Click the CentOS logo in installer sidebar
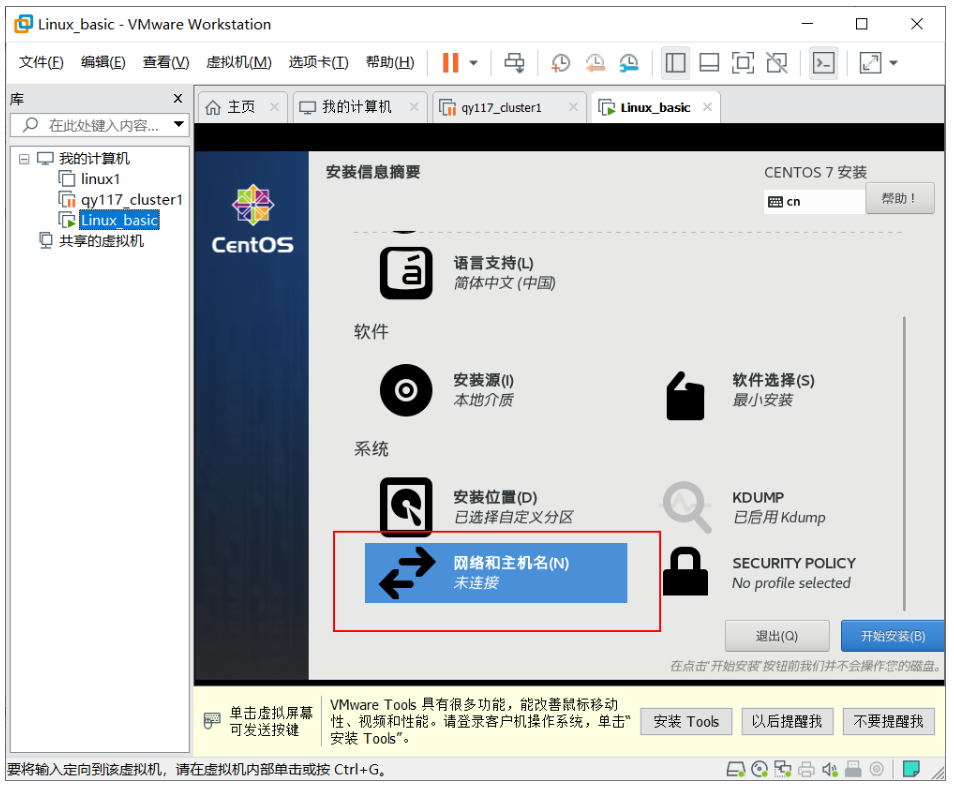 click(x=252, y=220)
